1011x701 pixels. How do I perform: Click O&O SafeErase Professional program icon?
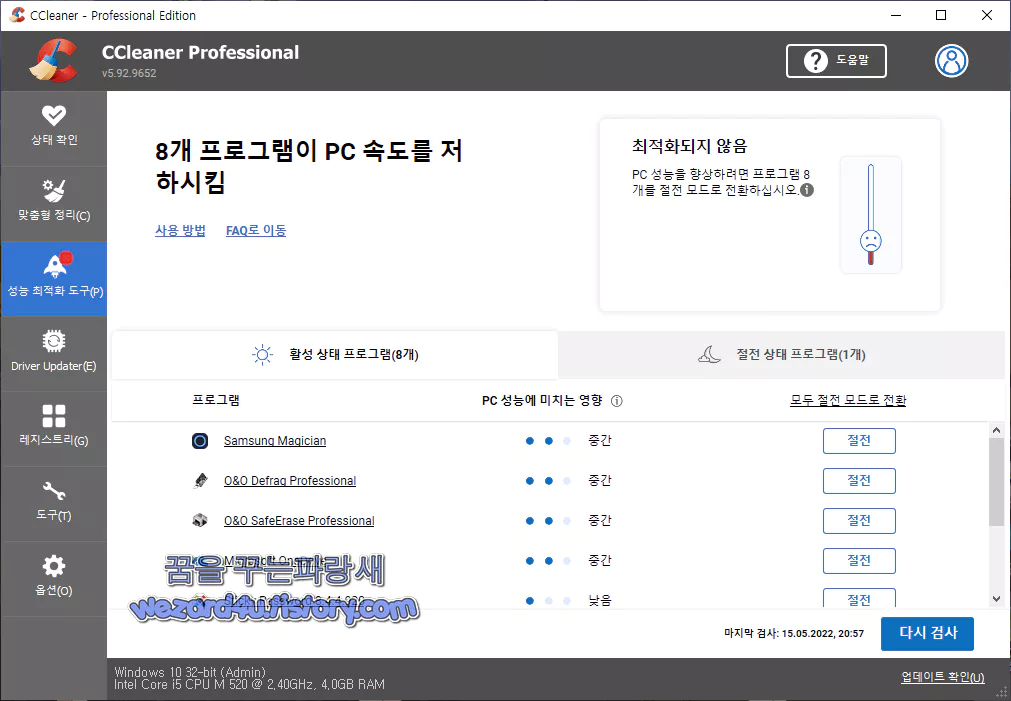[200, 520]
